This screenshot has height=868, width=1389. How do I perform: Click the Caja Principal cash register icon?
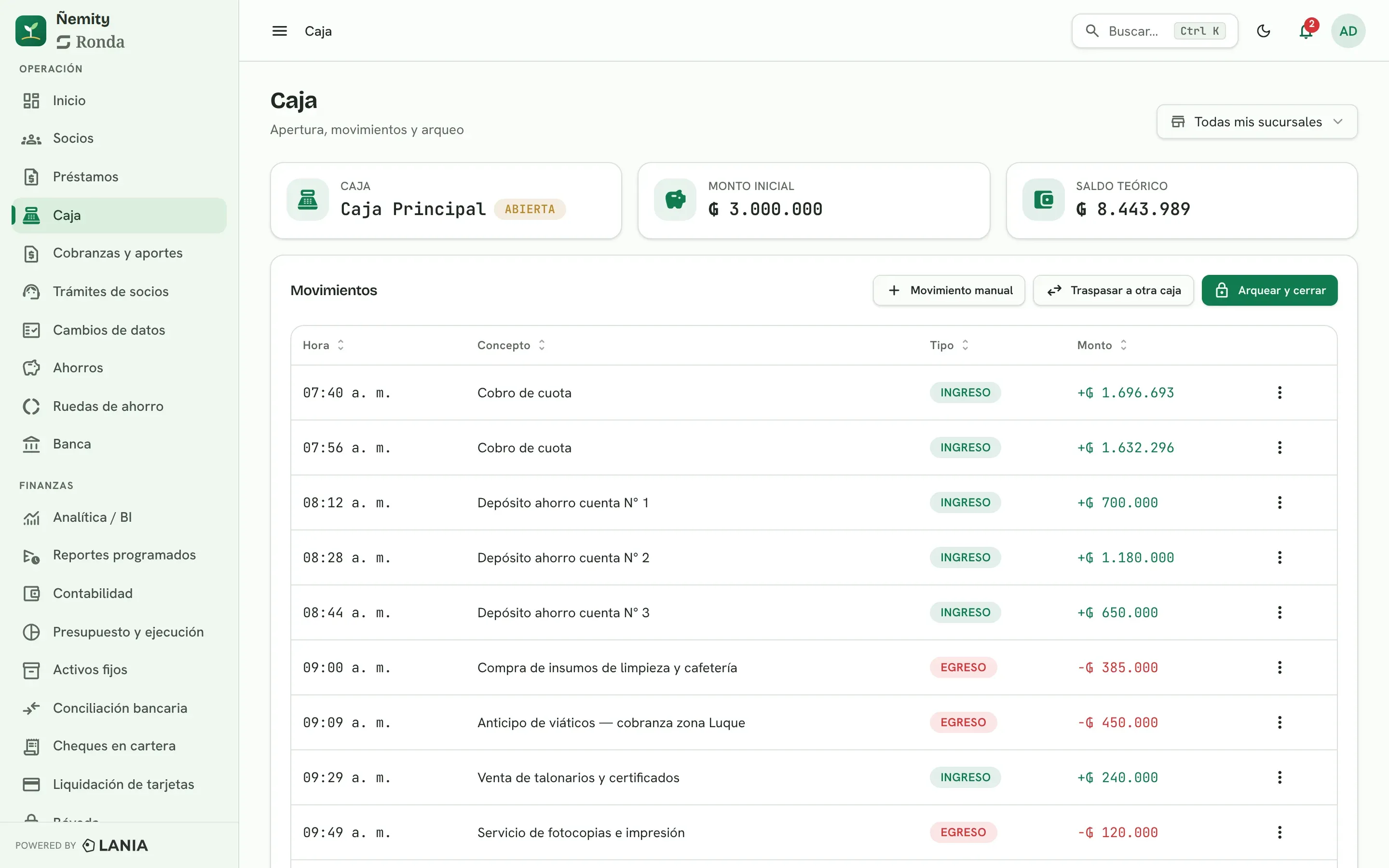pyautogui.click(x=308, y=200)
